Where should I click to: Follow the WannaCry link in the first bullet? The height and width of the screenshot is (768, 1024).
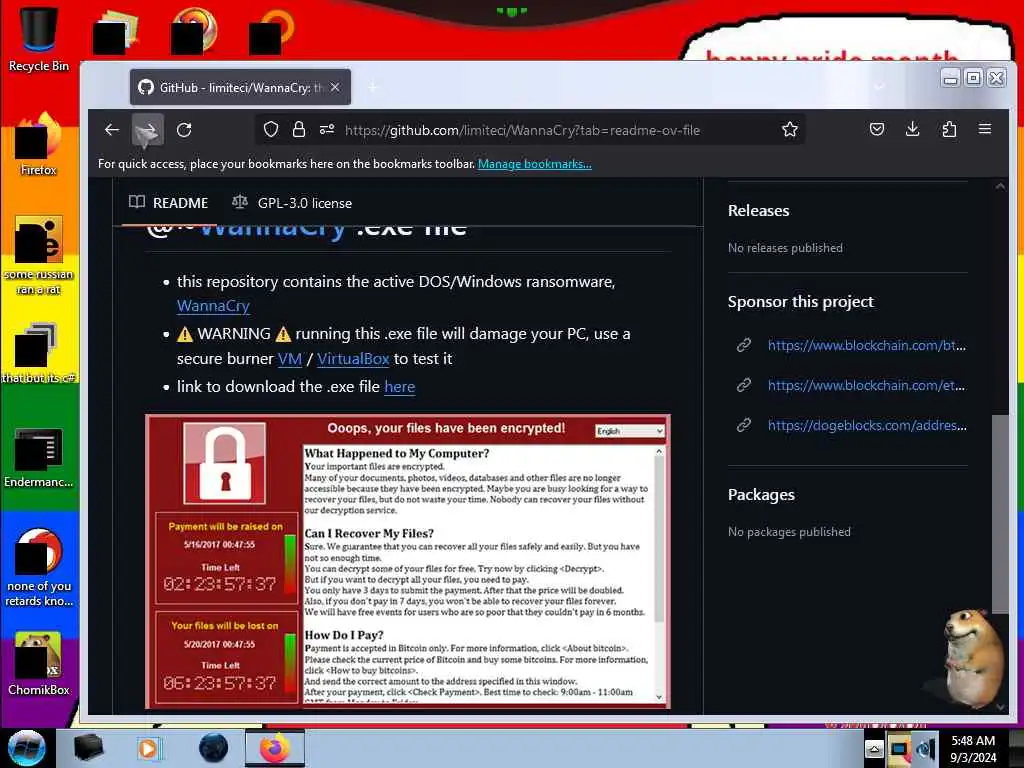pos(213,306)
